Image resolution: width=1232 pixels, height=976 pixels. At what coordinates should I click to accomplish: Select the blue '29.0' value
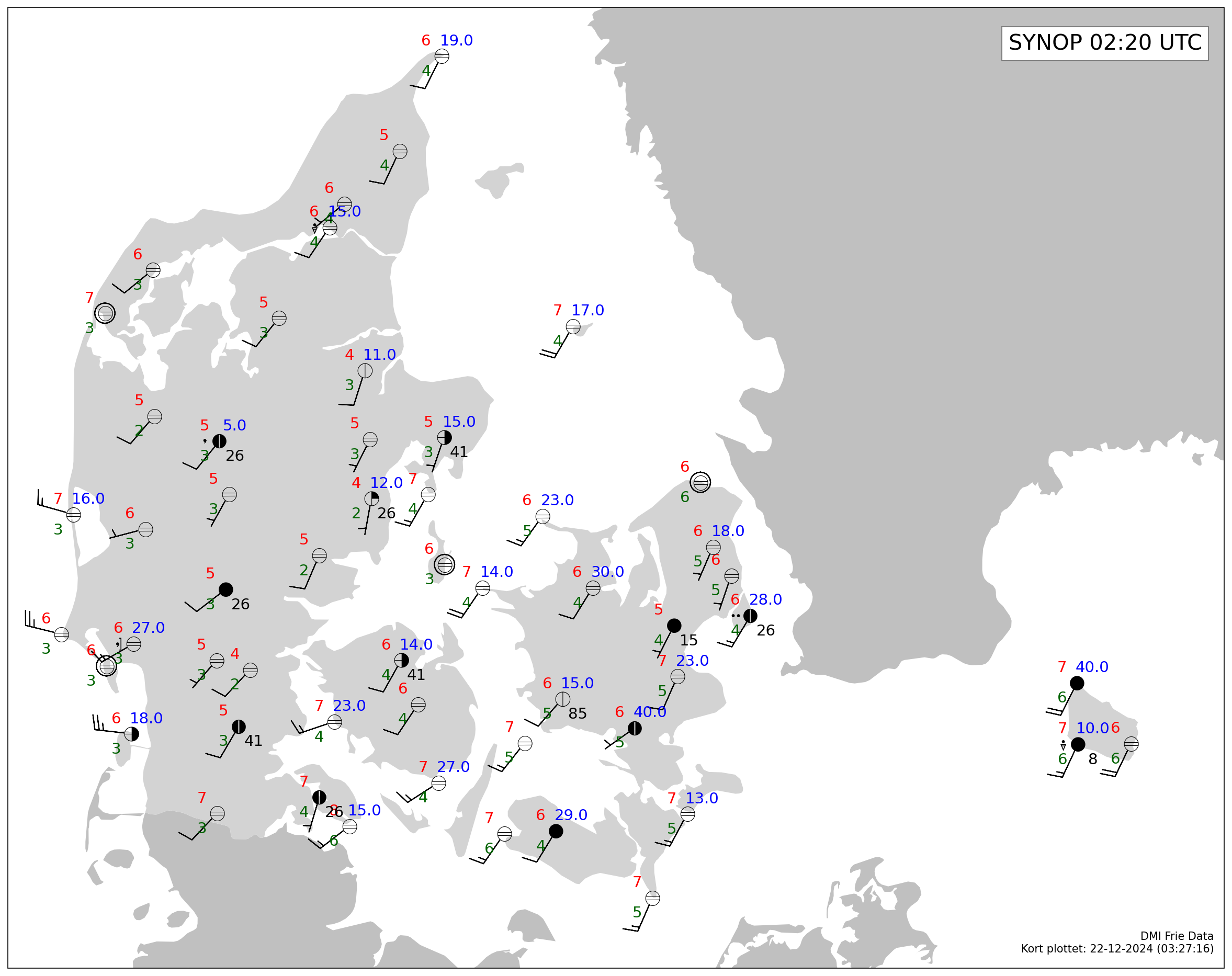pos(571,815)
